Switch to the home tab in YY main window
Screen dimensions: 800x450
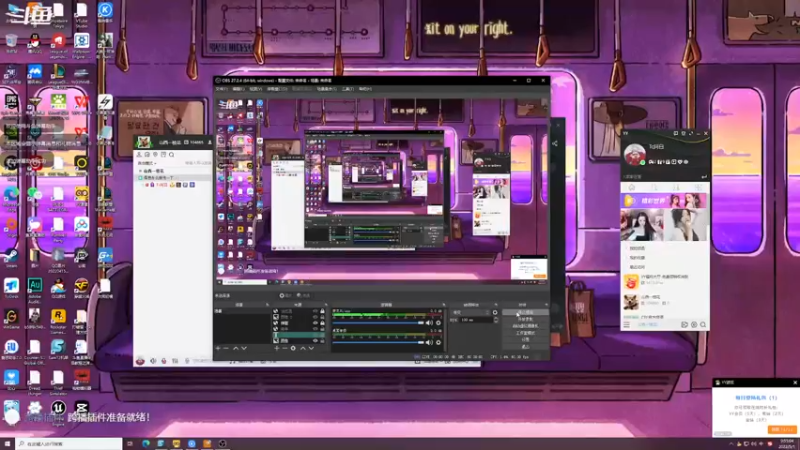(x=632, y=187)
